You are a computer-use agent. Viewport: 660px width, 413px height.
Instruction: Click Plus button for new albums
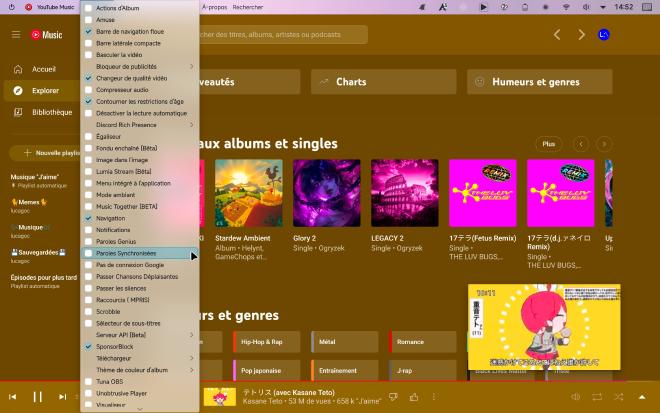[549, 144]
